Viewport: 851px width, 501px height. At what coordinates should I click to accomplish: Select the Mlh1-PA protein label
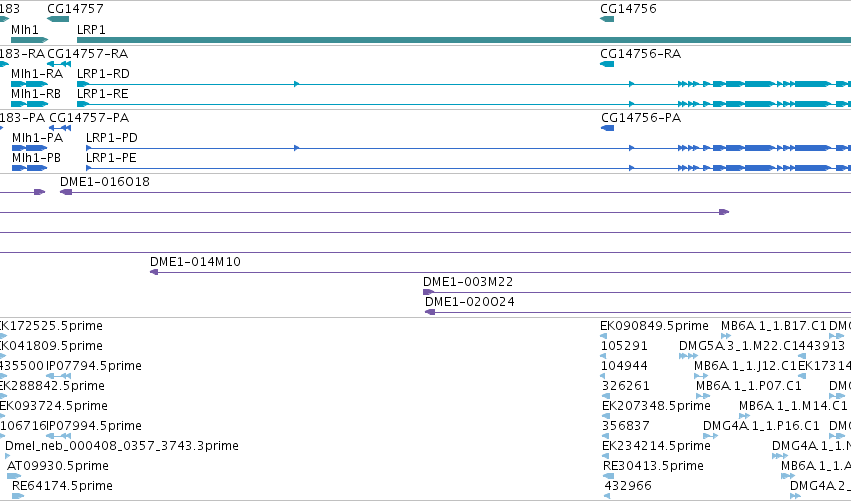tap(37, 138)
